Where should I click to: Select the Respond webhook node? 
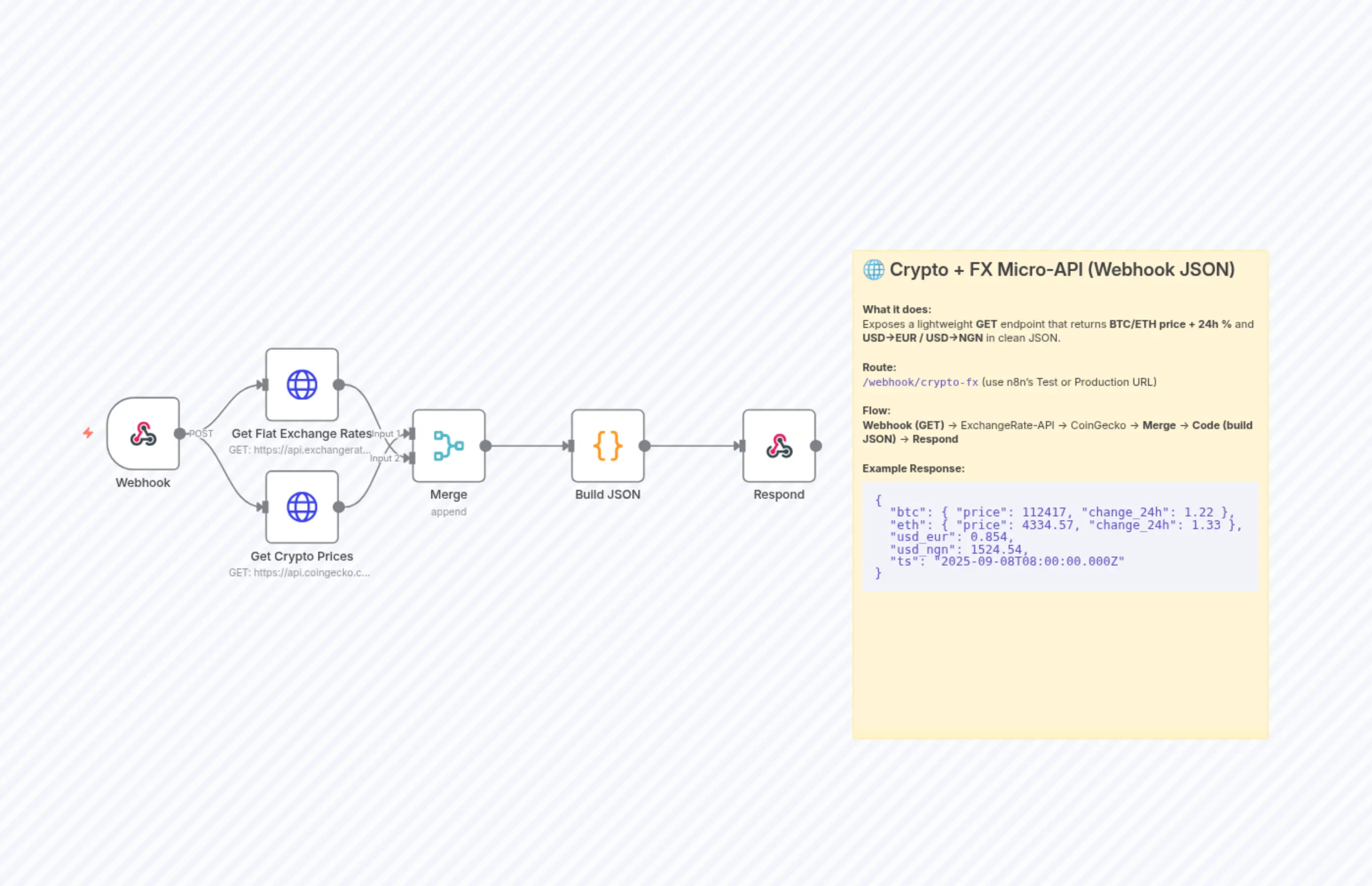779,446
